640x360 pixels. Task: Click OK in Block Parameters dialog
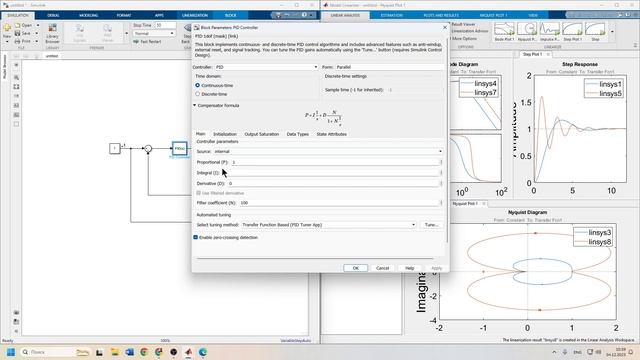tap(356, 268)
